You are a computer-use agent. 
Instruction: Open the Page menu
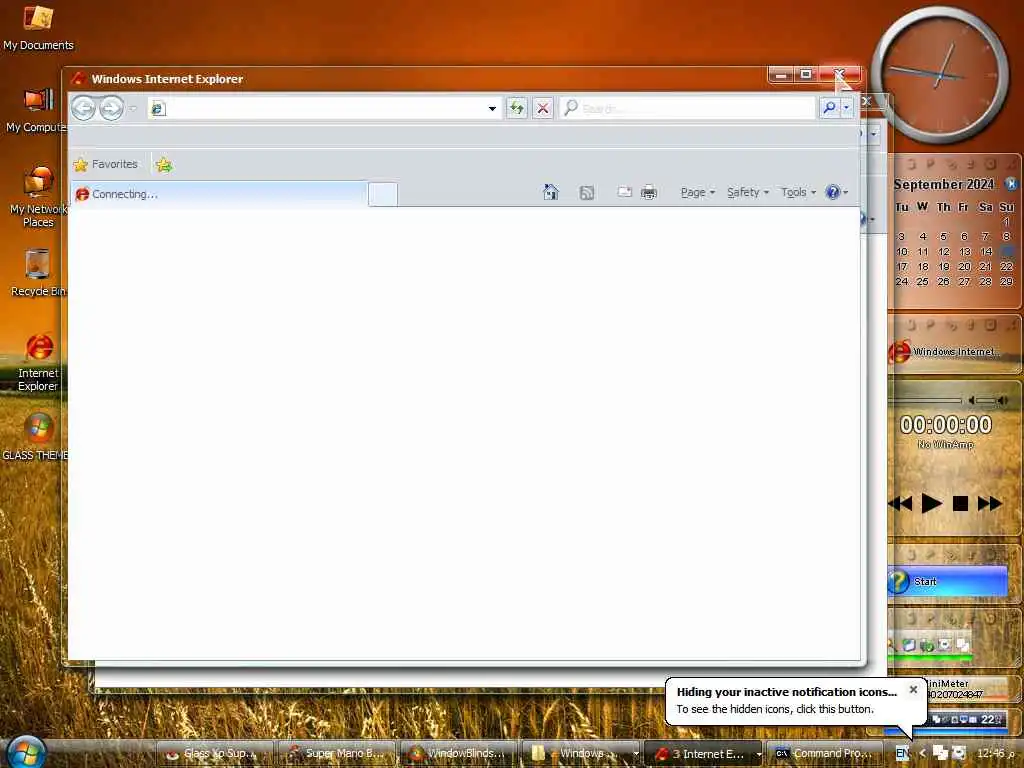[x=697, y=193]
